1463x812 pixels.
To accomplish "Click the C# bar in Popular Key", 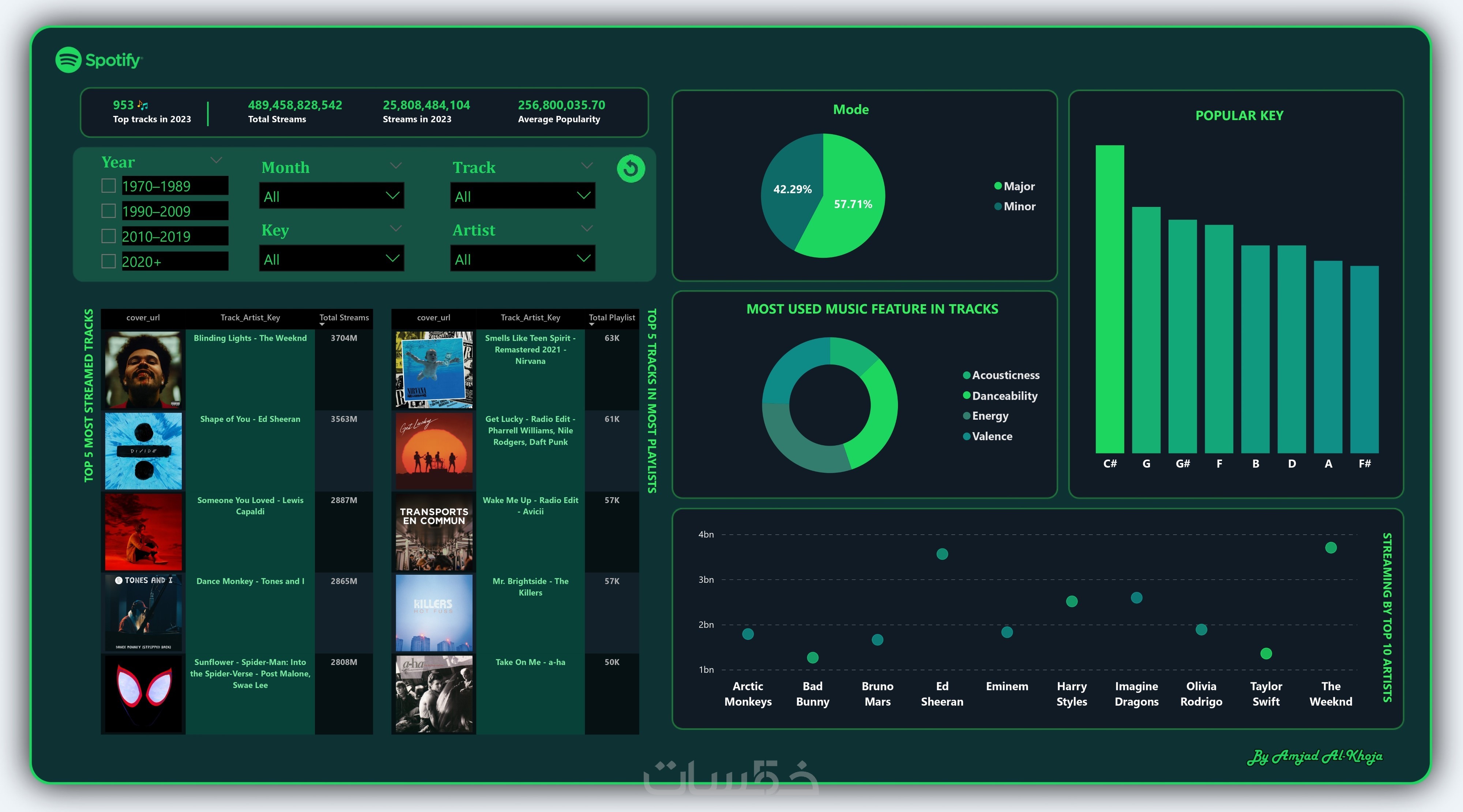I will click(x=1109, y=299).
